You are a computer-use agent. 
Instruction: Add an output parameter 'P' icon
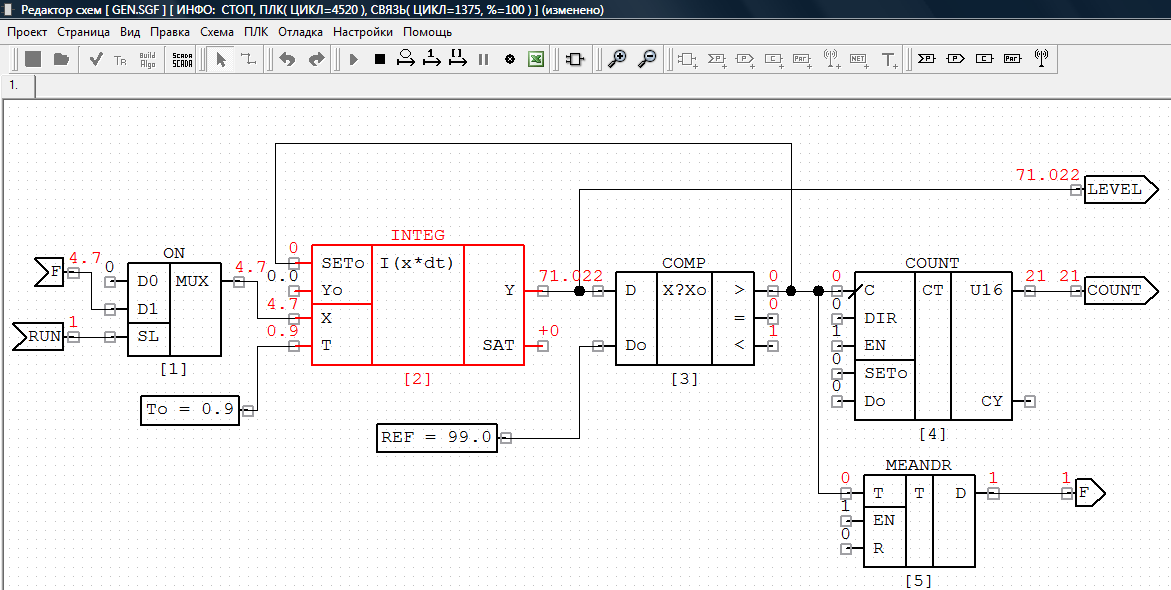tap(745, 60)
